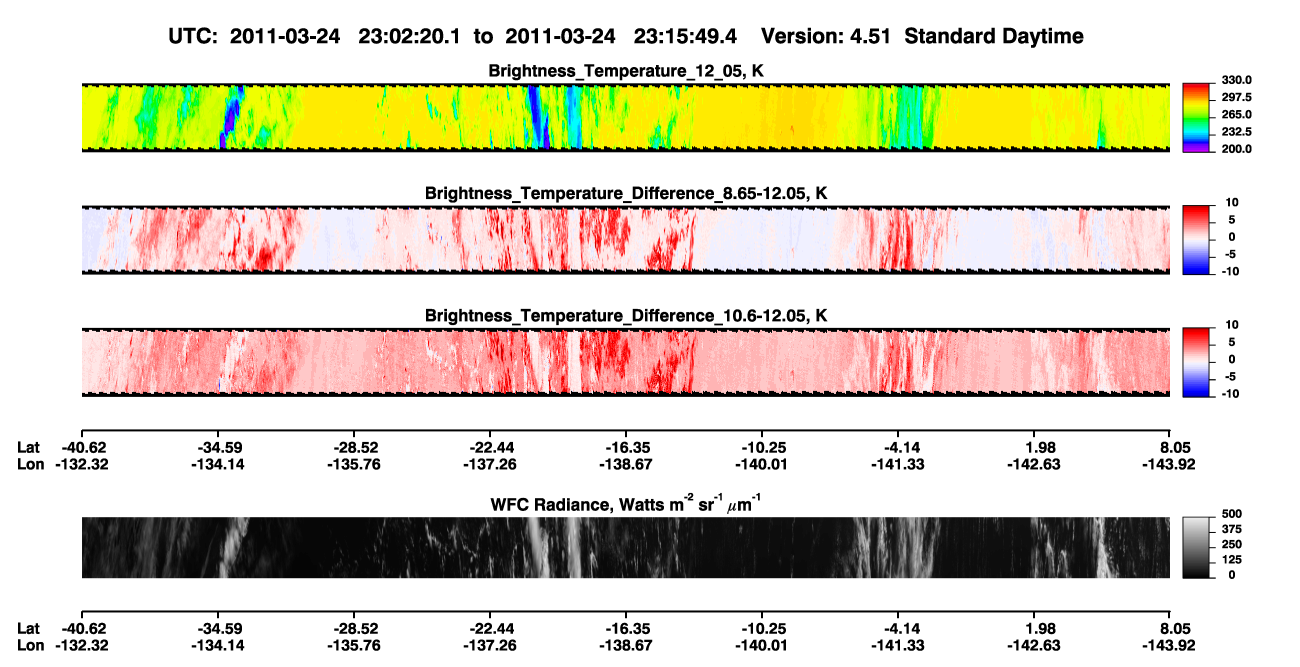Click the 'Lat' label below the WFC panel
The height and width of the screenshot is (667, 1300).
point(29,628)
